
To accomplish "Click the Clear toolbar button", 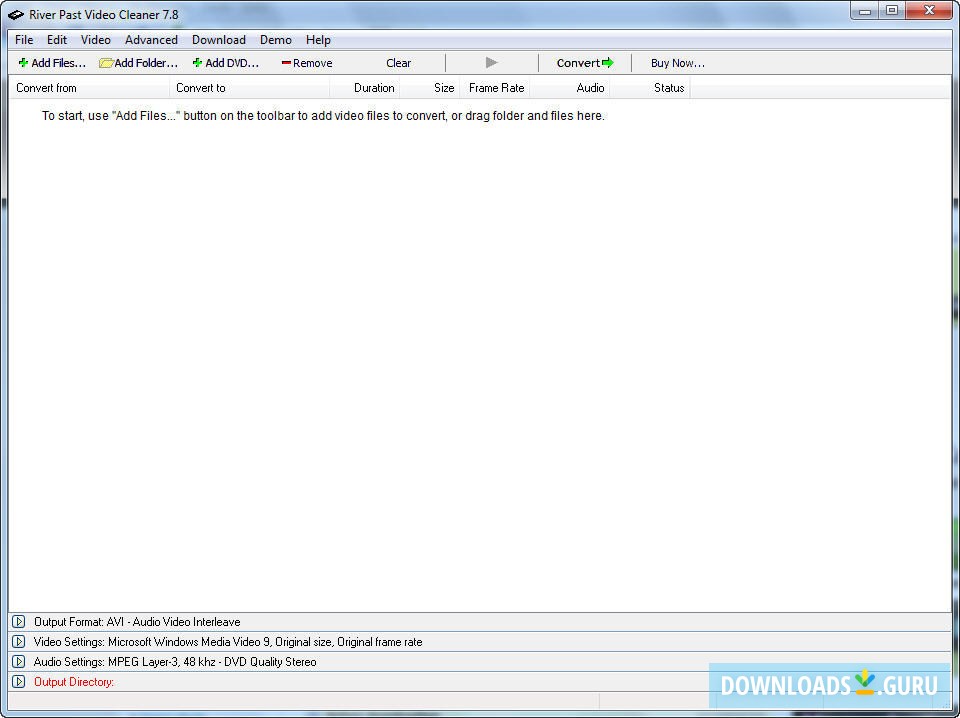I will pyautogui.click(x=398, y=63).
